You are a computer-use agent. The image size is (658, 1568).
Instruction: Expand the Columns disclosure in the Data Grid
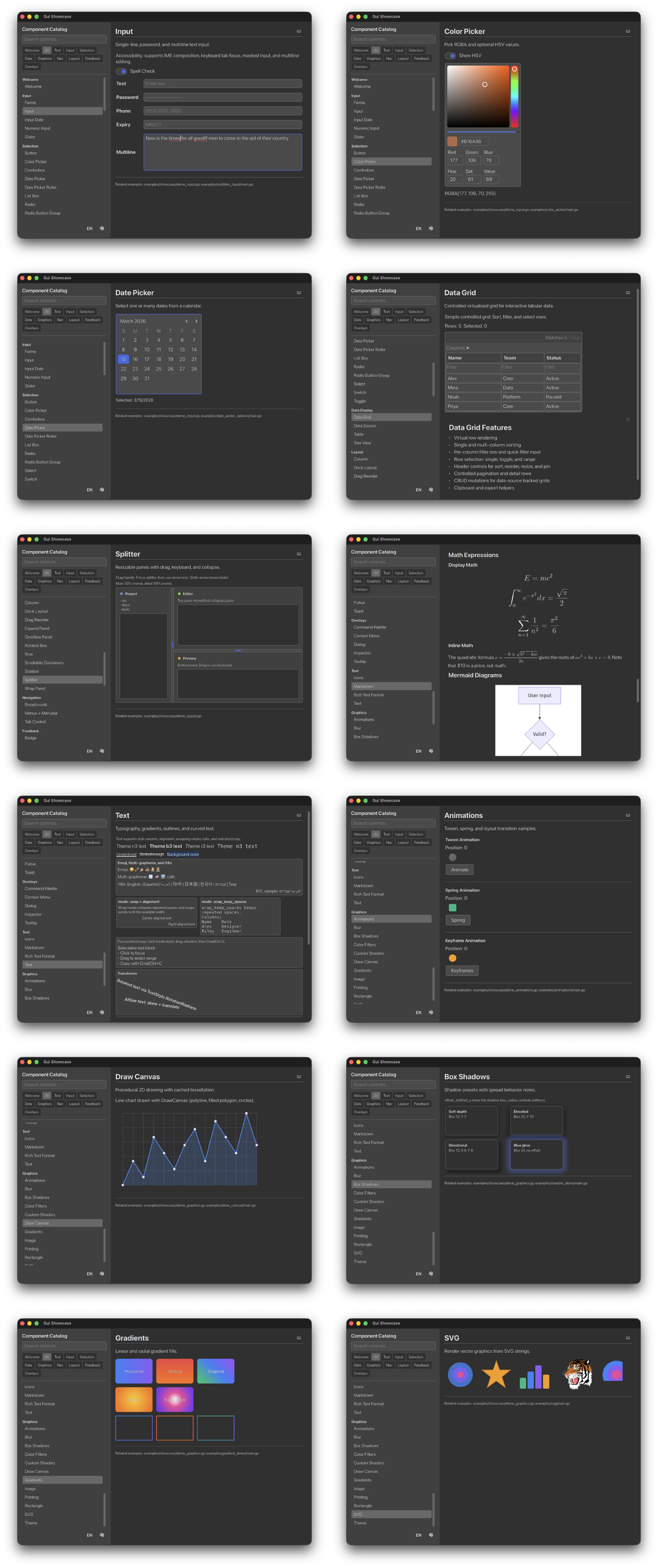(458, 348)
